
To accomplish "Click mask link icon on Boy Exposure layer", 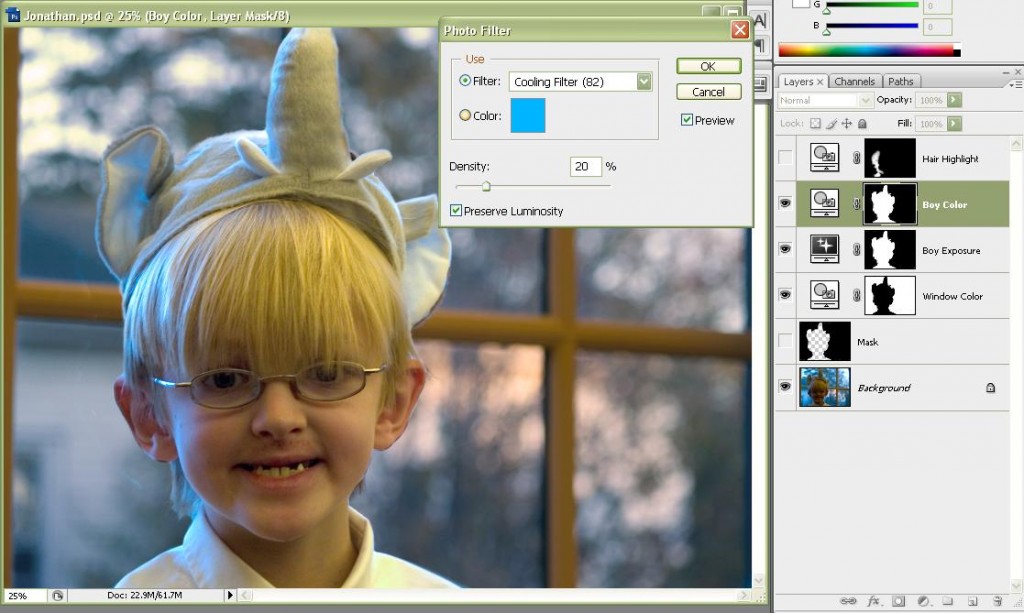I will click(x=856, y=249).
